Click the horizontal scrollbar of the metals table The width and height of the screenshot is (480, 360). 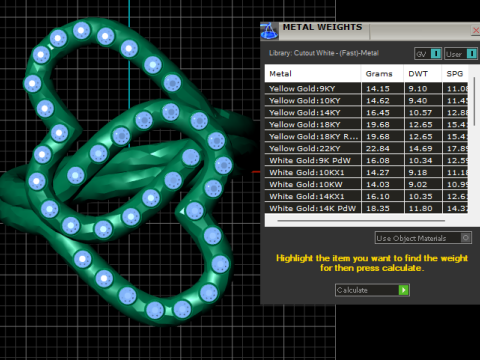pyautogui.click(x=361, y=221)
